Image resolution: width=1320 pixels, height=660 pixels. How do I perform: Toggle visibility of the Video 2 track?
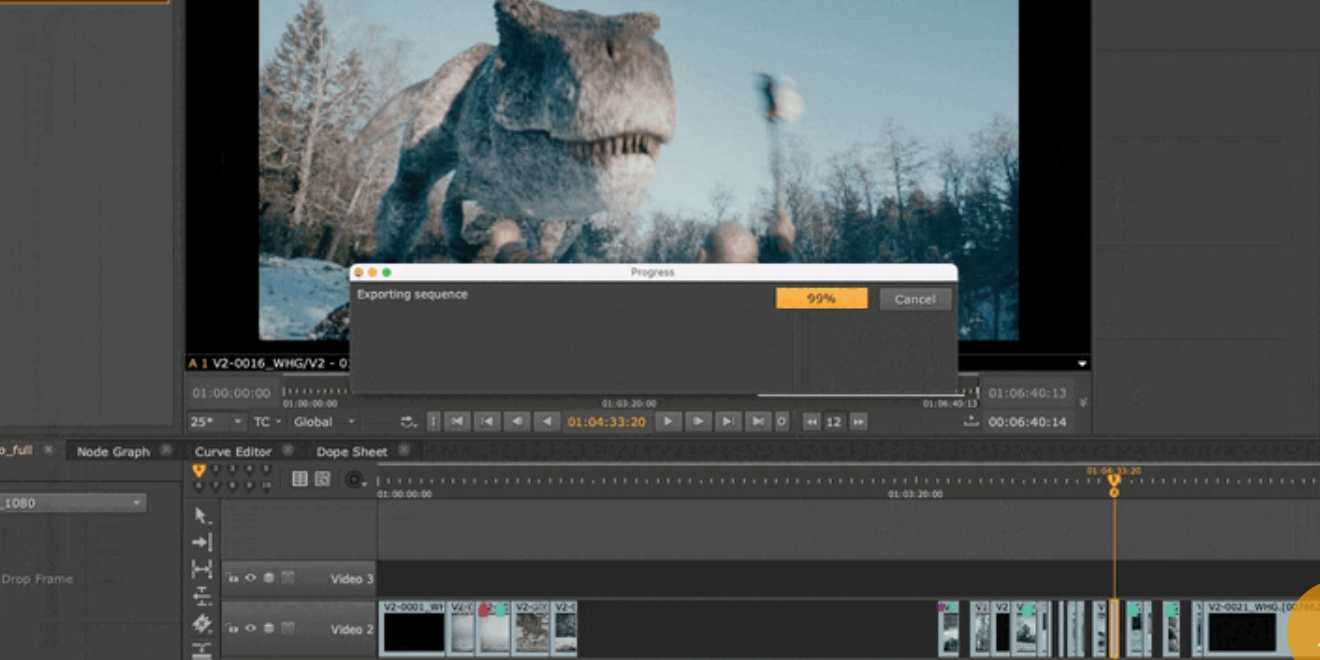point(250,629)
